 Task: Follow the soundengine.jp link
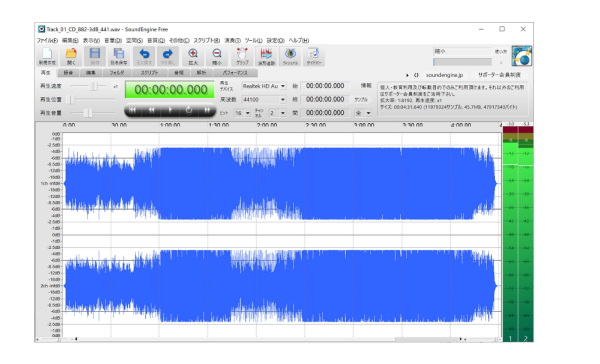point(444,75)
